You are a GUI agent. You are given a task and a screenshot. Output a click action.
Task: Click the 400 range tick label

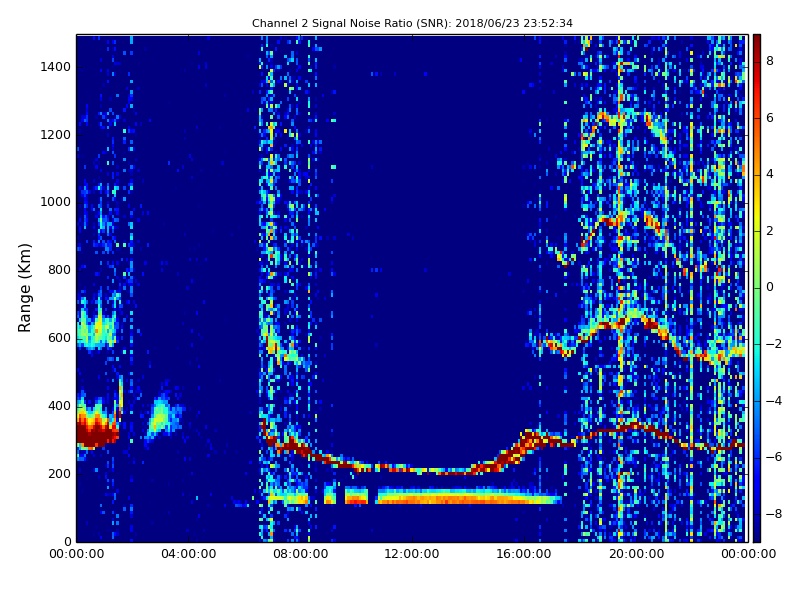click(59, 406)
